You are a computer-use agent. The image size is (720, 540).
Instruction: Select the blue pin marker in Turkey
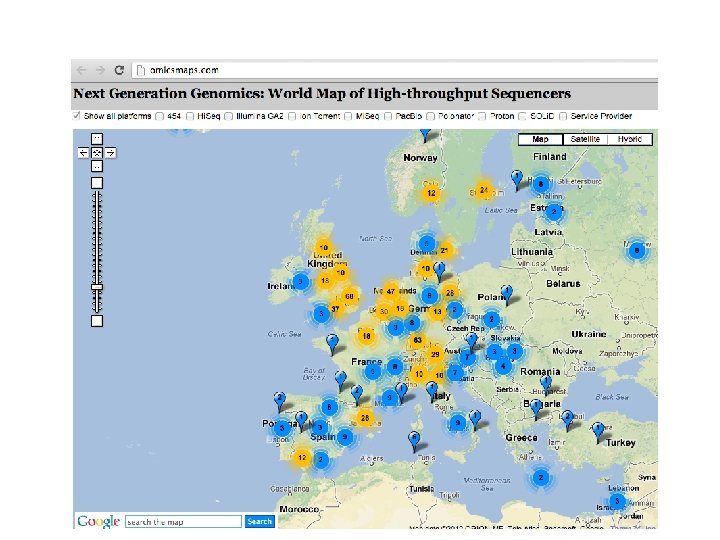[597, 430]
